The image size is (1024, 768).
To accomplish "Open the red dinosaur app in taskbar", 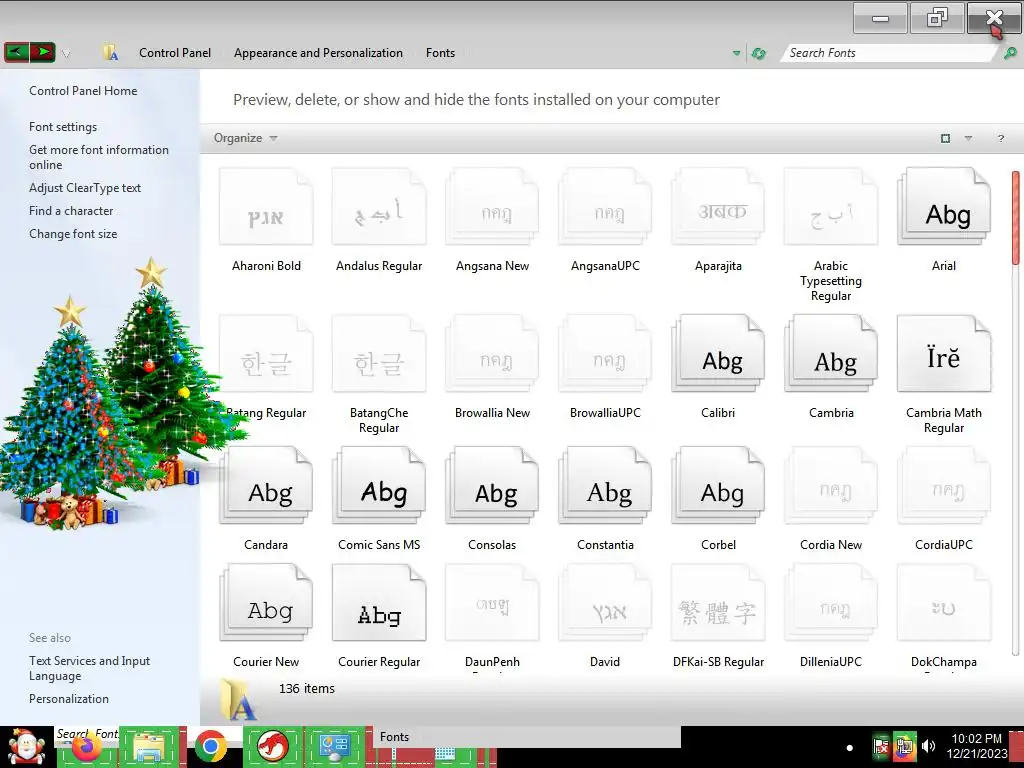I will (x=272, y=747).
